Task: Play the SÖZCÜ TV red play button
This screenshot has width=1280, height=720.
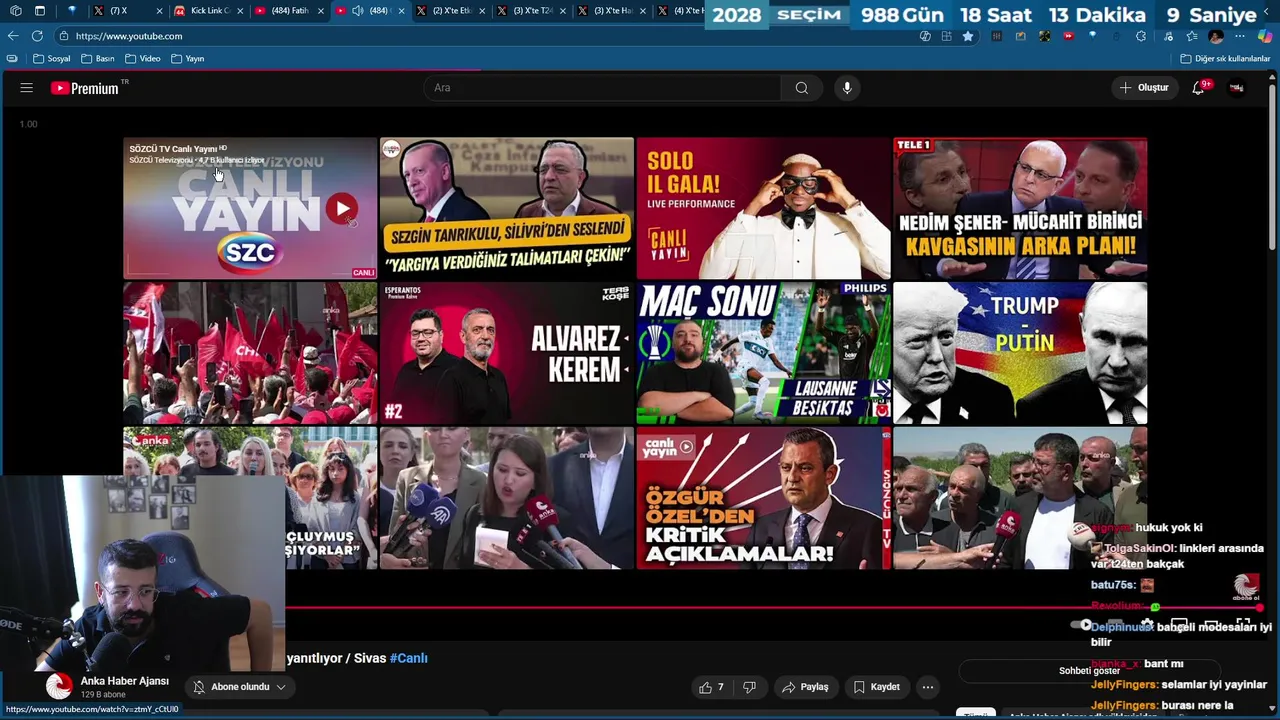Action: coord(342,209)
